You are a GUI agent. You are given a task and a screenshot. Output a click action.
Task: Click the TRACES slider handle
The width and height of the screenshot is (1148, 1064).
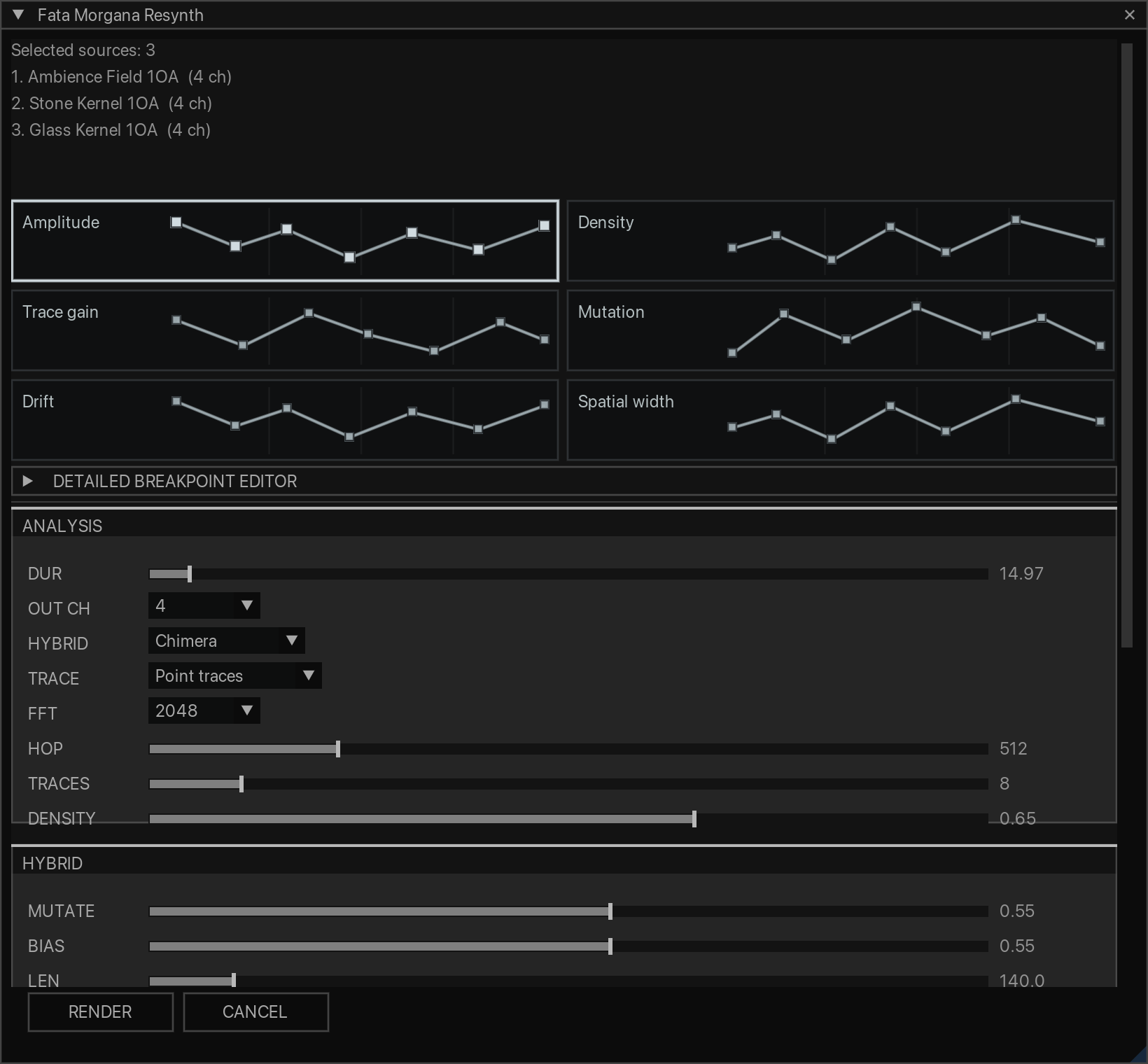(x=241, y=784)
